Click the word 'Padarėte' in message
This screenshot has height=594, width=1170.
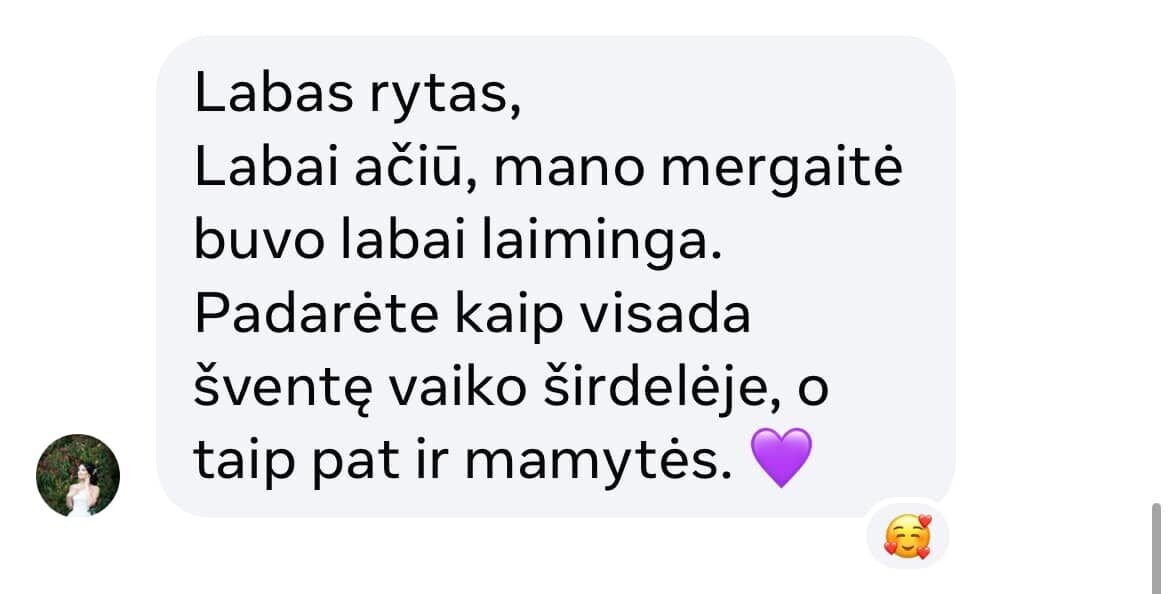[316, 314]
